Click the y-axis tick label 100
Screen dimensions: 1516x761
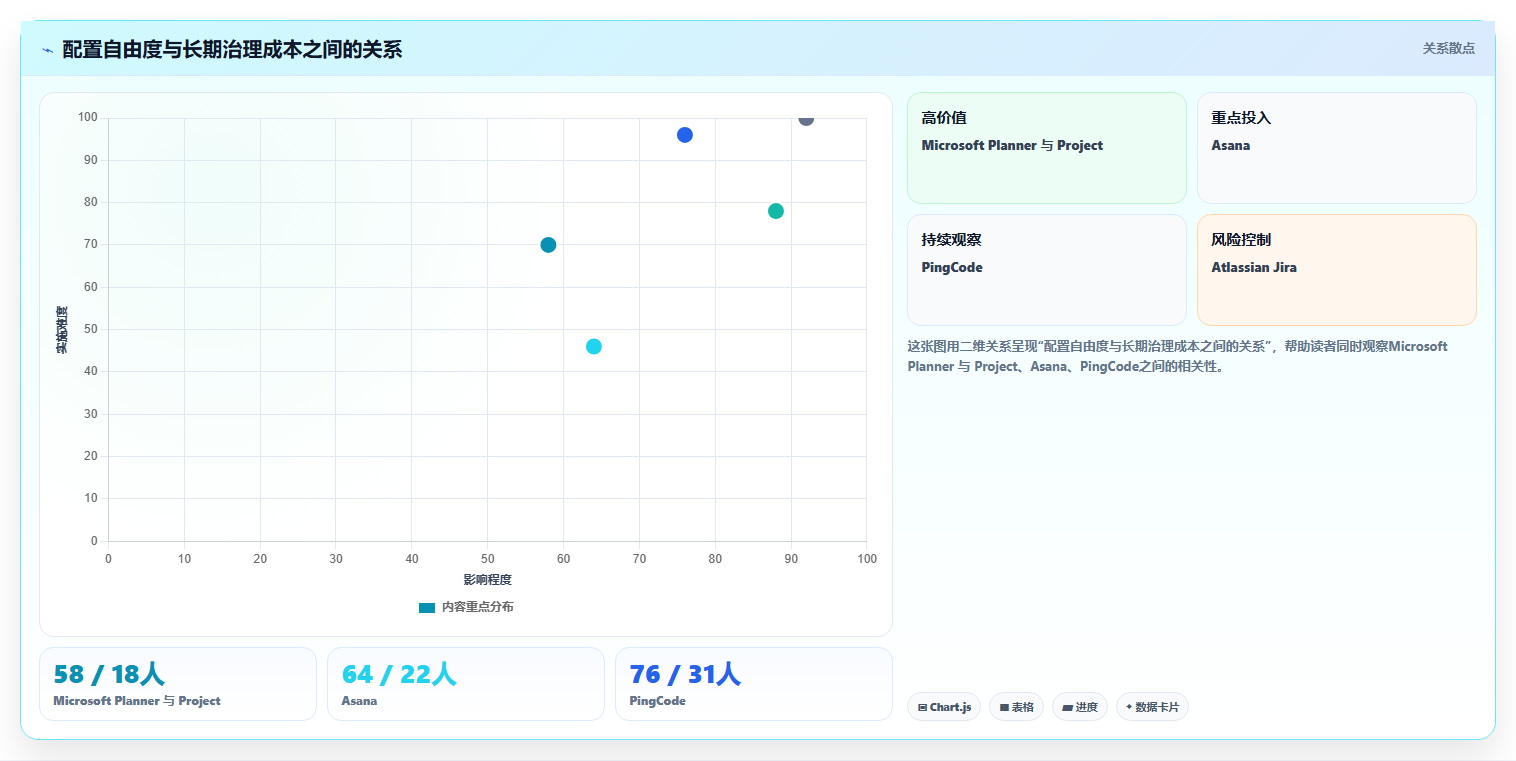coord(88,117)
